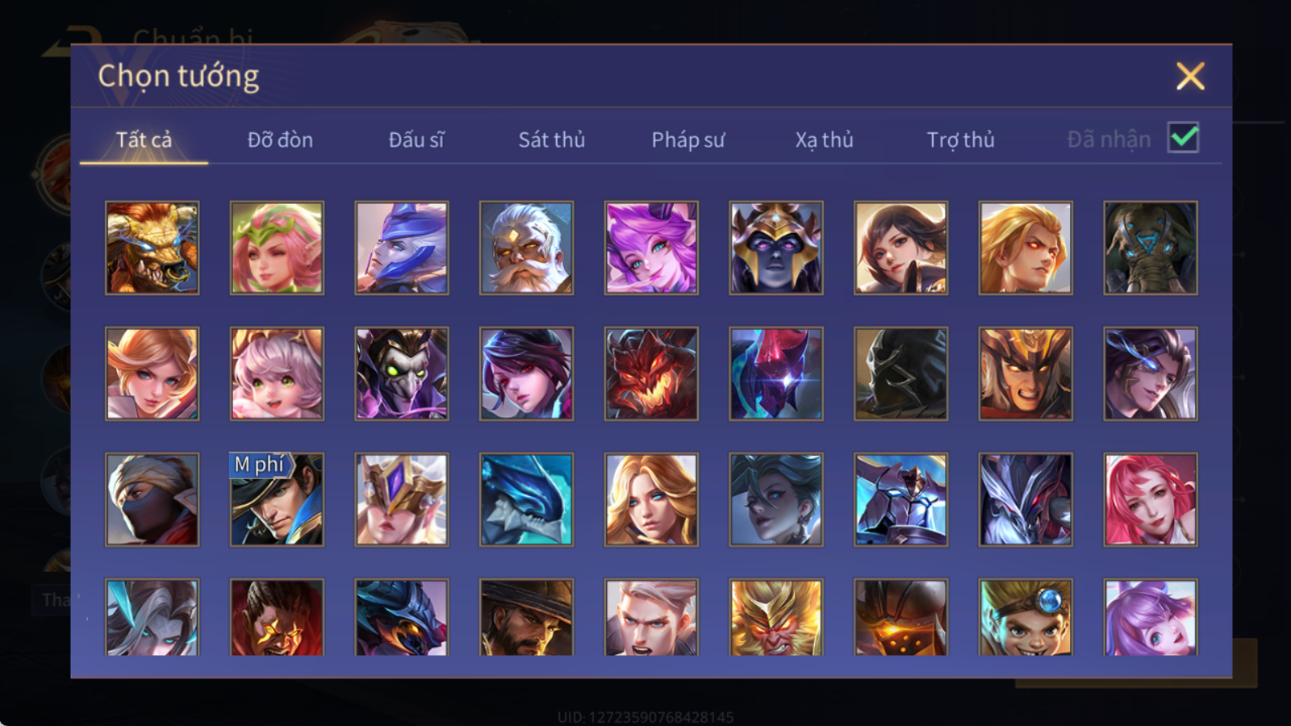Select the boy with blue goggles hero
The image size is (1291, 726).
point(1025,618)
